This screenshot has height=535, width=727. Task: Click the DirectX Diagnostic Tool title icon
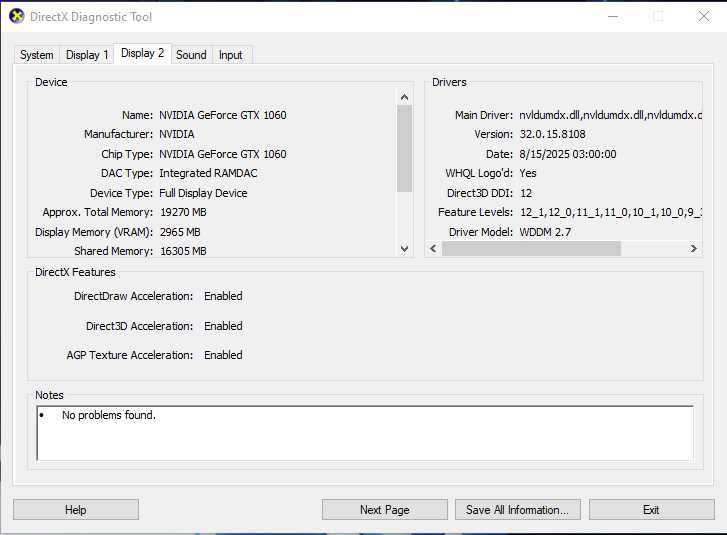17,16
